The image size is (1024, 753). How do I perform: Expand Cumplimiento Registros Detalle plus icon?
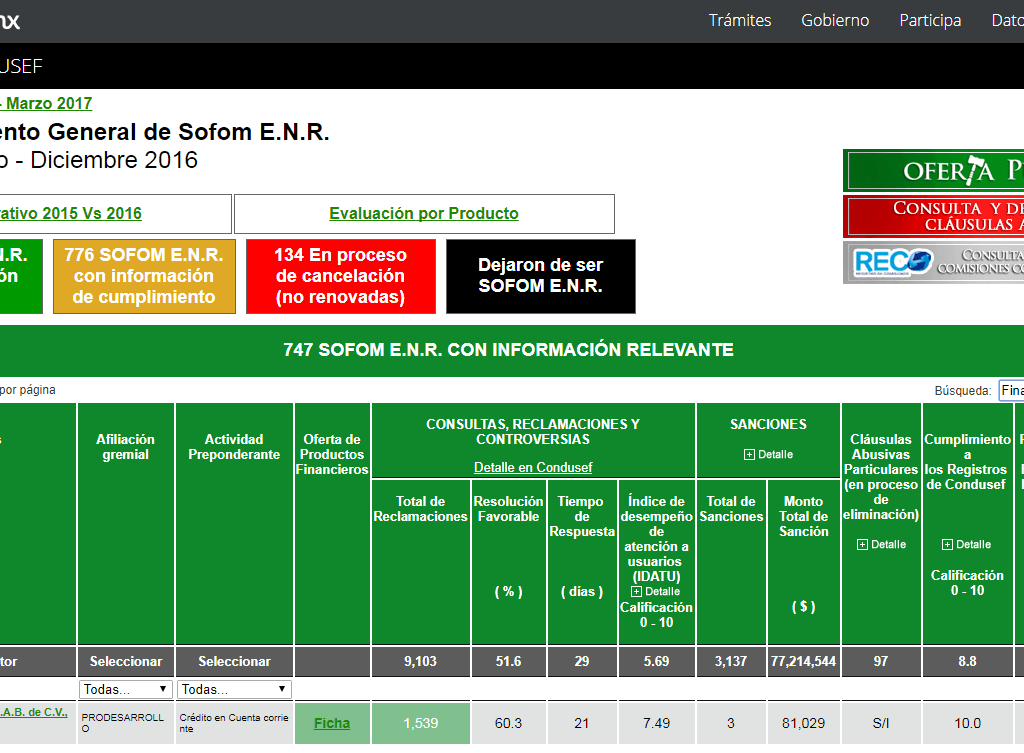pyautogui.click(x=947, y=545)
